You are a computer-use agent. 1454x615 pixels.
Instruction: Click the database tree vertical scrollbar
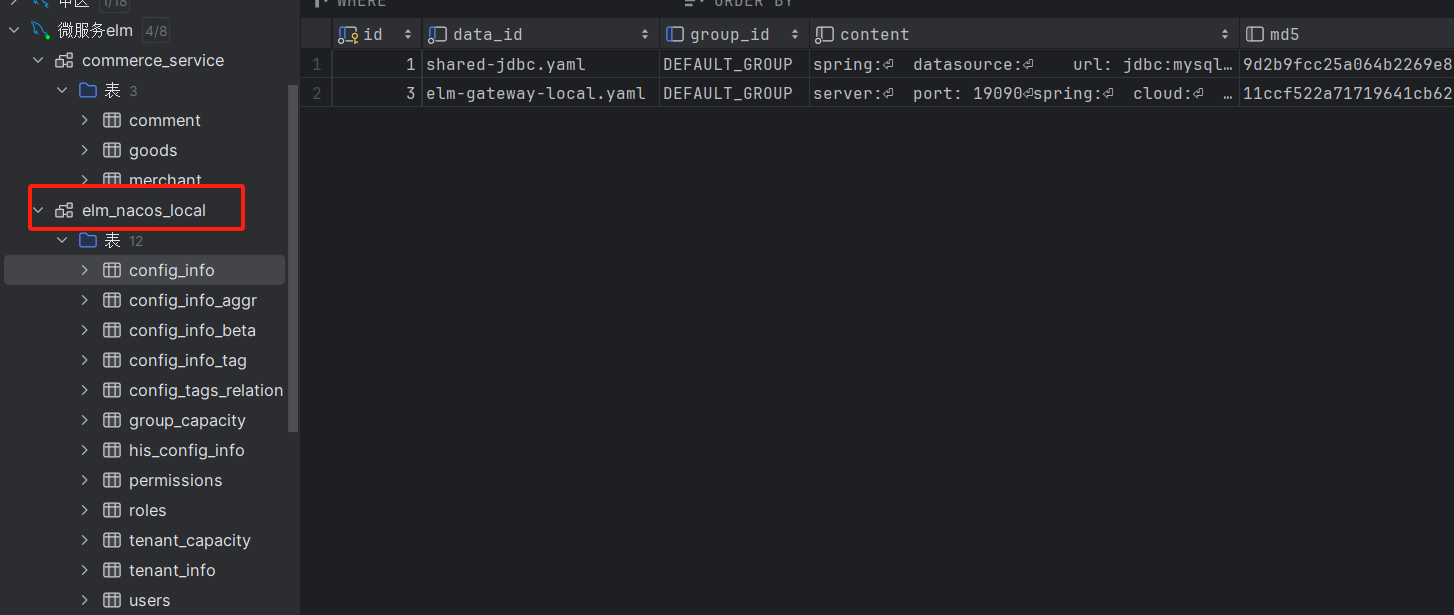pyautogui.click(x=293, y=258)
